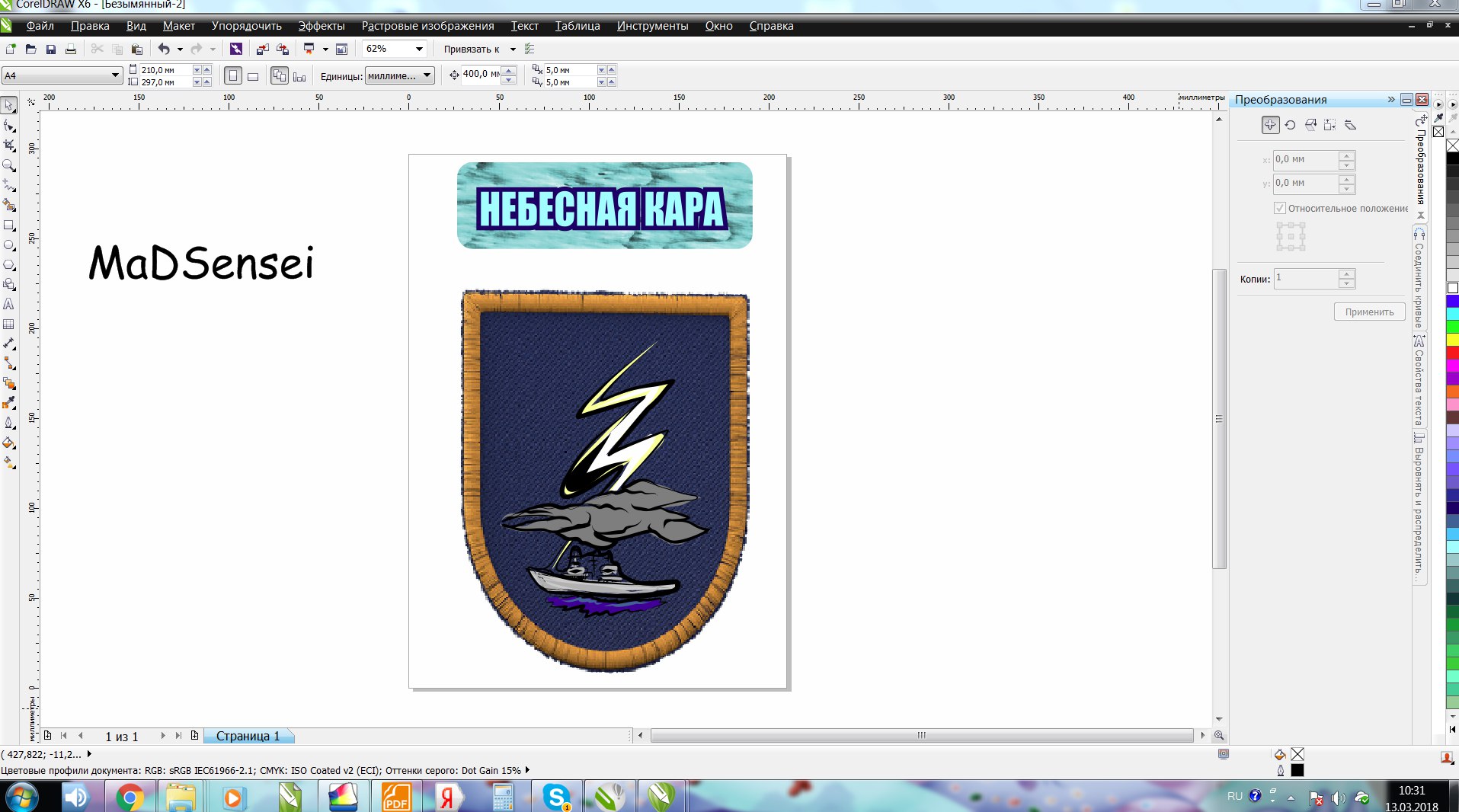Select the Table tool
The image size is (1459, 812).
9,324
